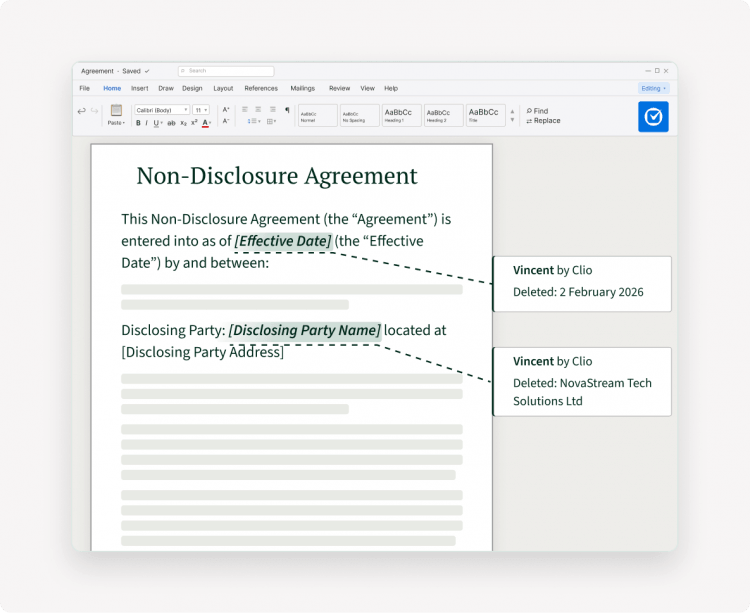Switch to the Review tab
Image resolution: width=750 pixels, height=613 pixels.
[339, 88]
